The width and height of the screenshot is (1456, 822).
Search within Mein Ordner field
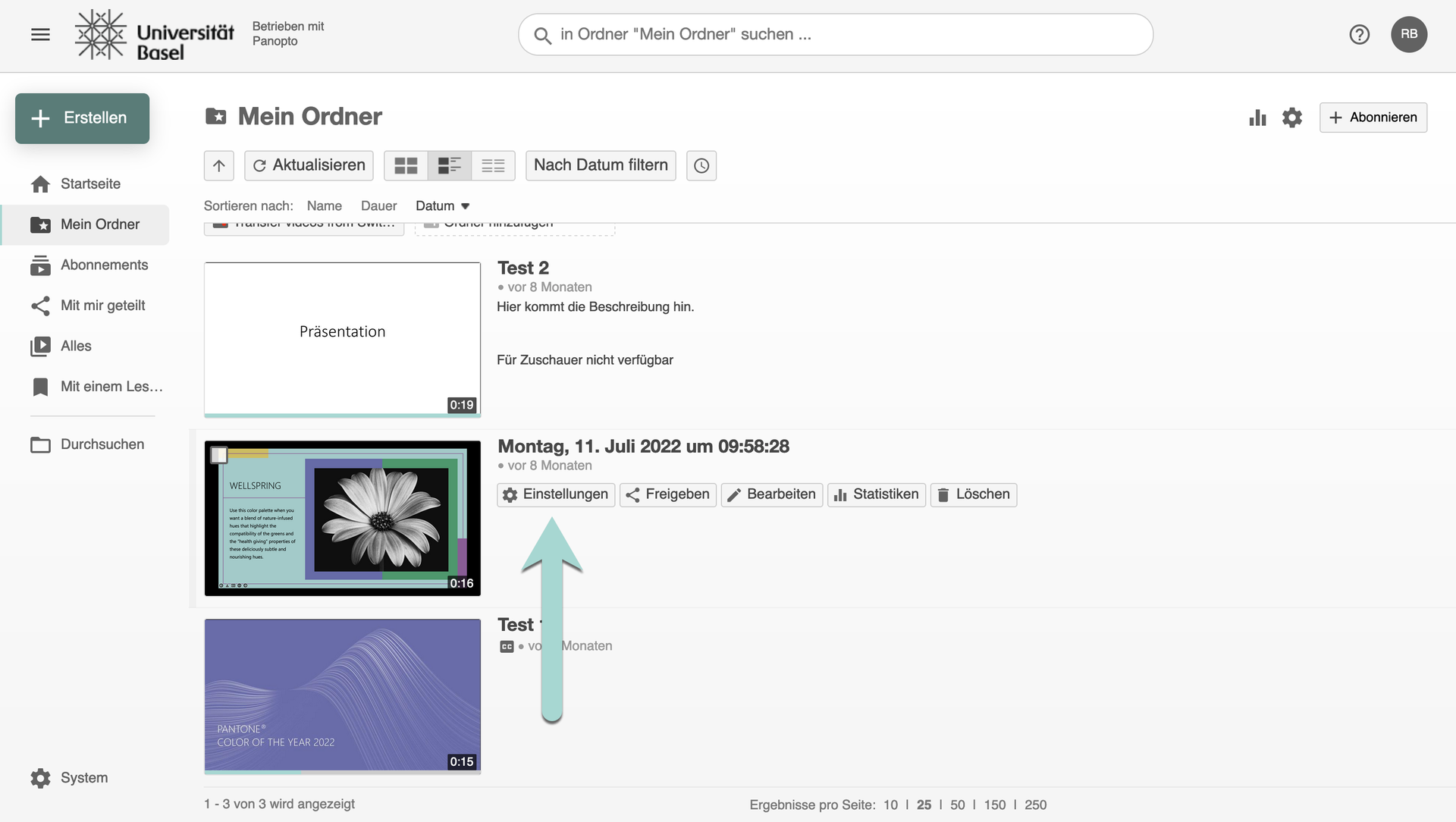834,34
